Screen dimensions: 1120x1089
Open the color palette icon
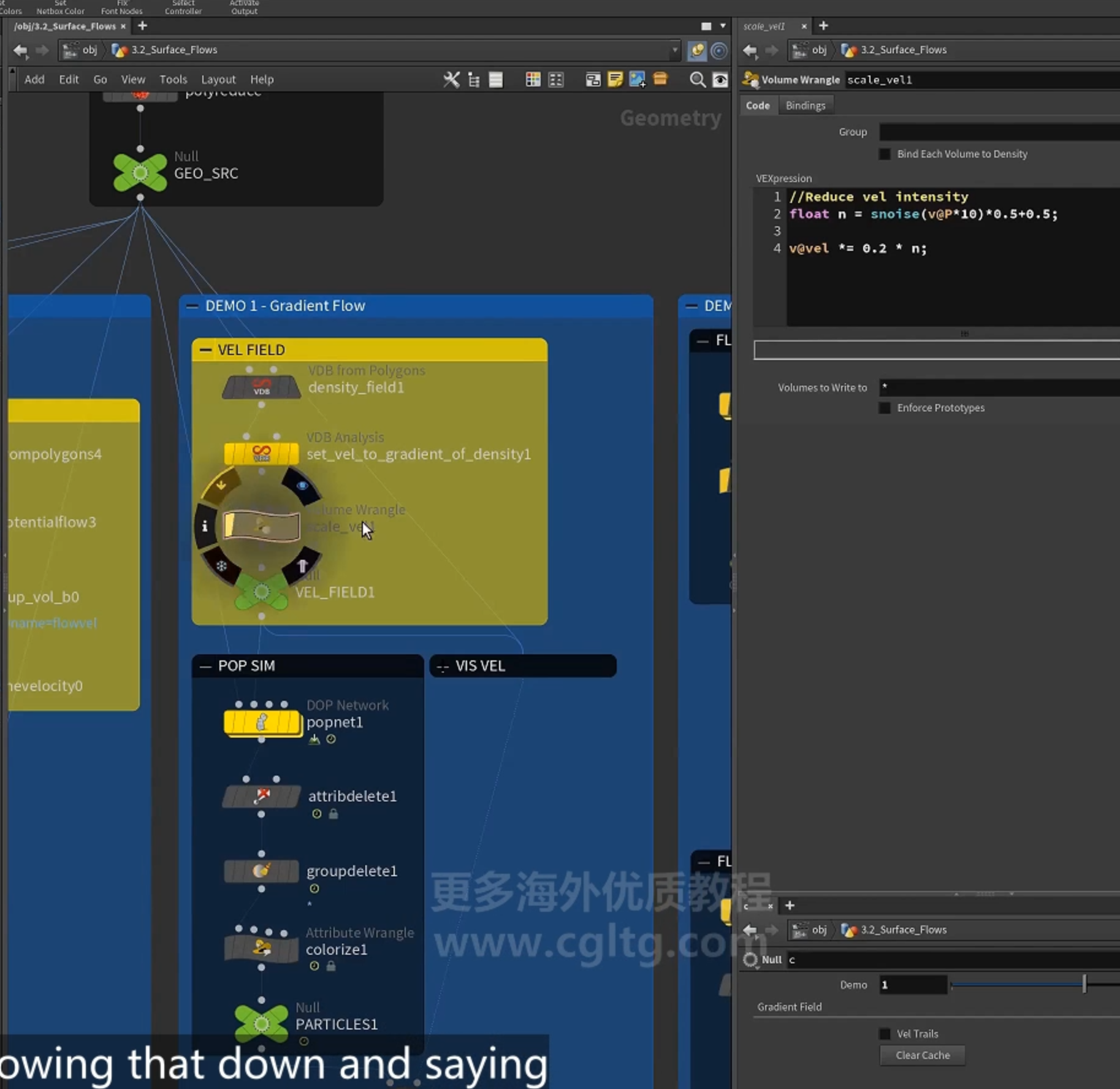(533, 80)
